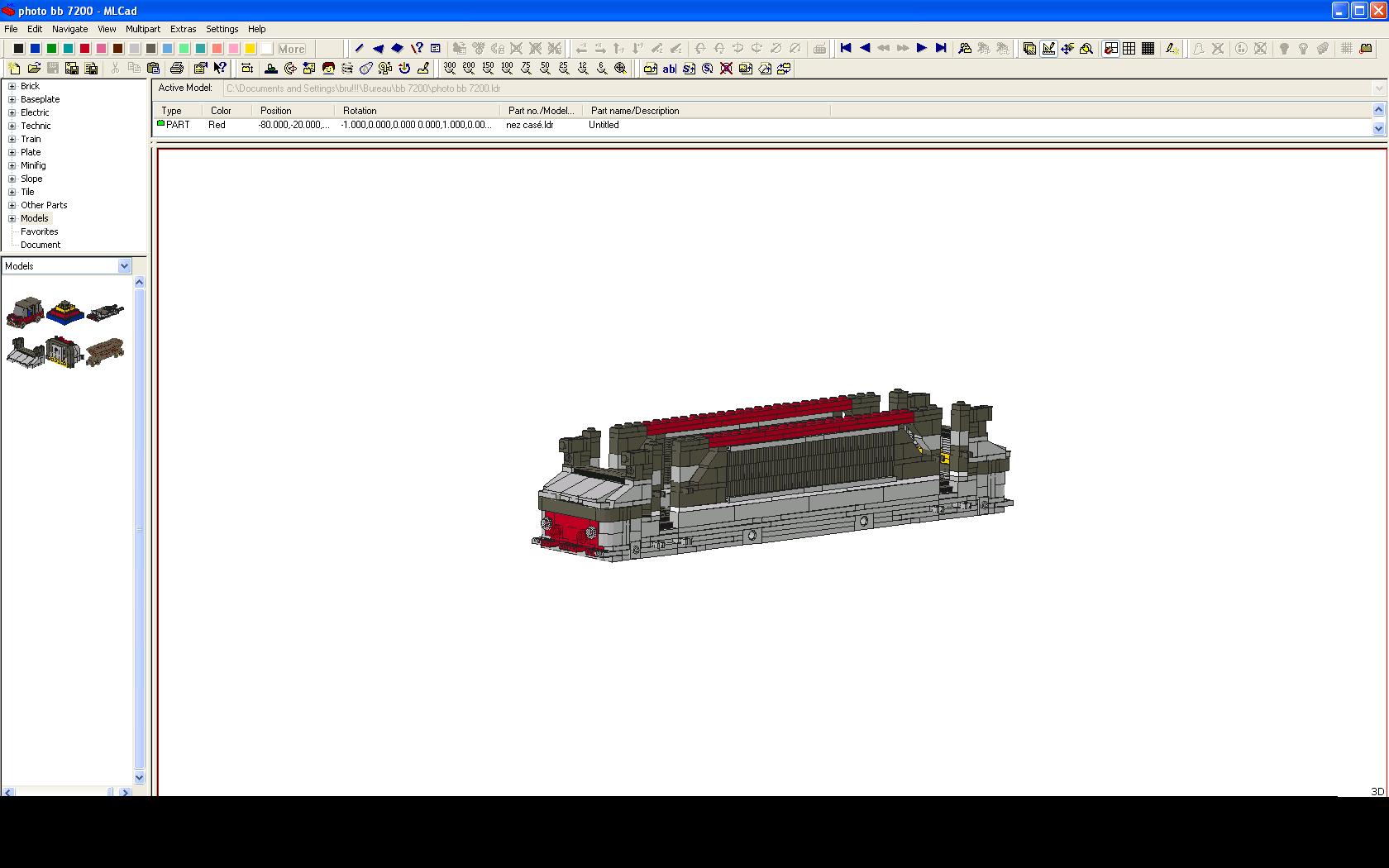
Task: Advance to next step with right arrow
Action: click(x=922, y=49)
